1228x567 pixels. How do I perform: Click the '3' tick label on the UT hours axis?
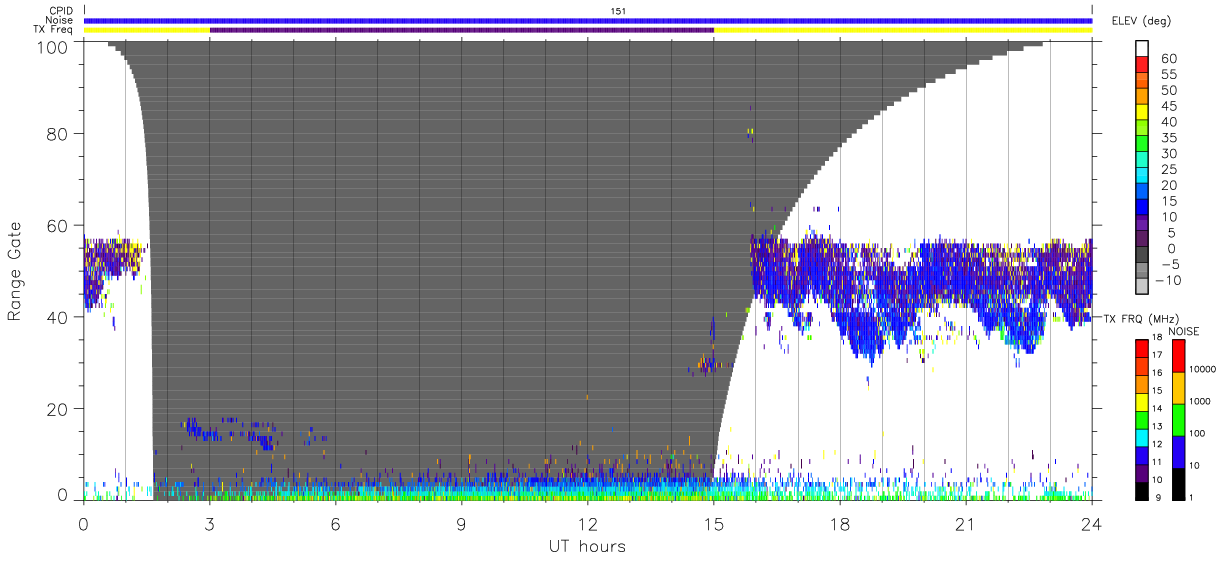[210, 524]
